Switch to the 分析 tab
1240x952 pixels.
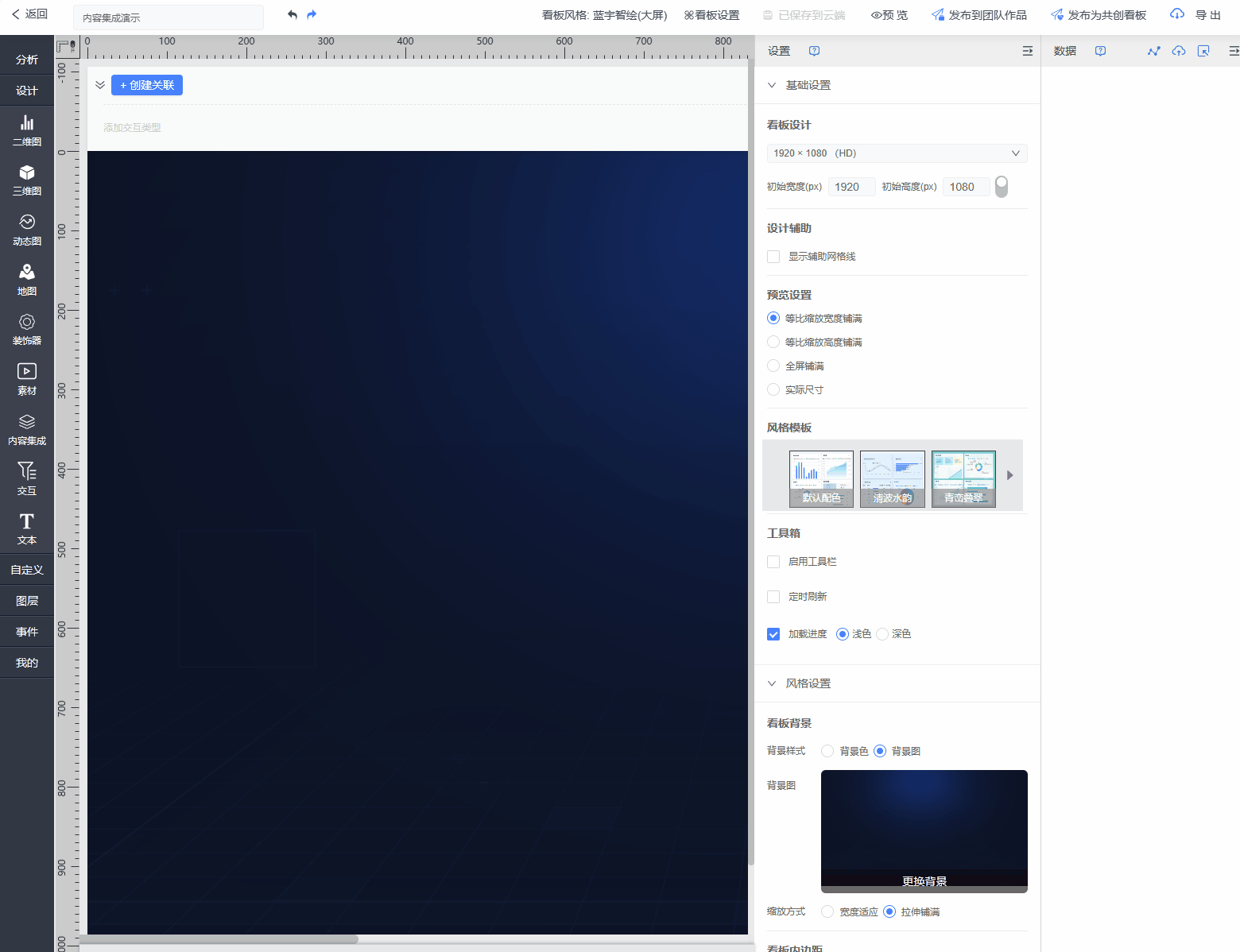[27, 60]
